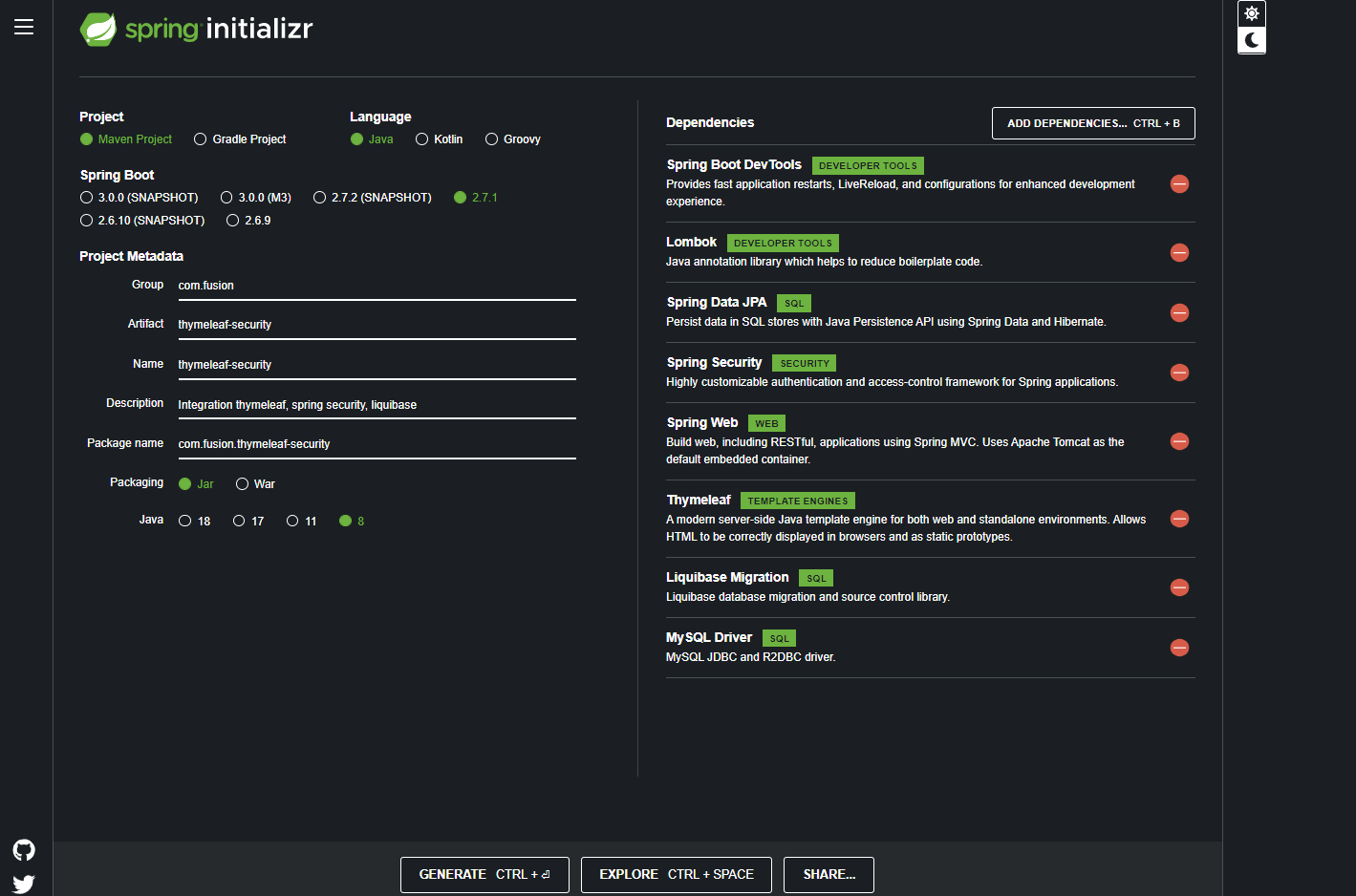Viewport: 1356px width, 896px height.
Task: Click the SQL tag beside Spring Data JPA
Action: coord(794,304)
